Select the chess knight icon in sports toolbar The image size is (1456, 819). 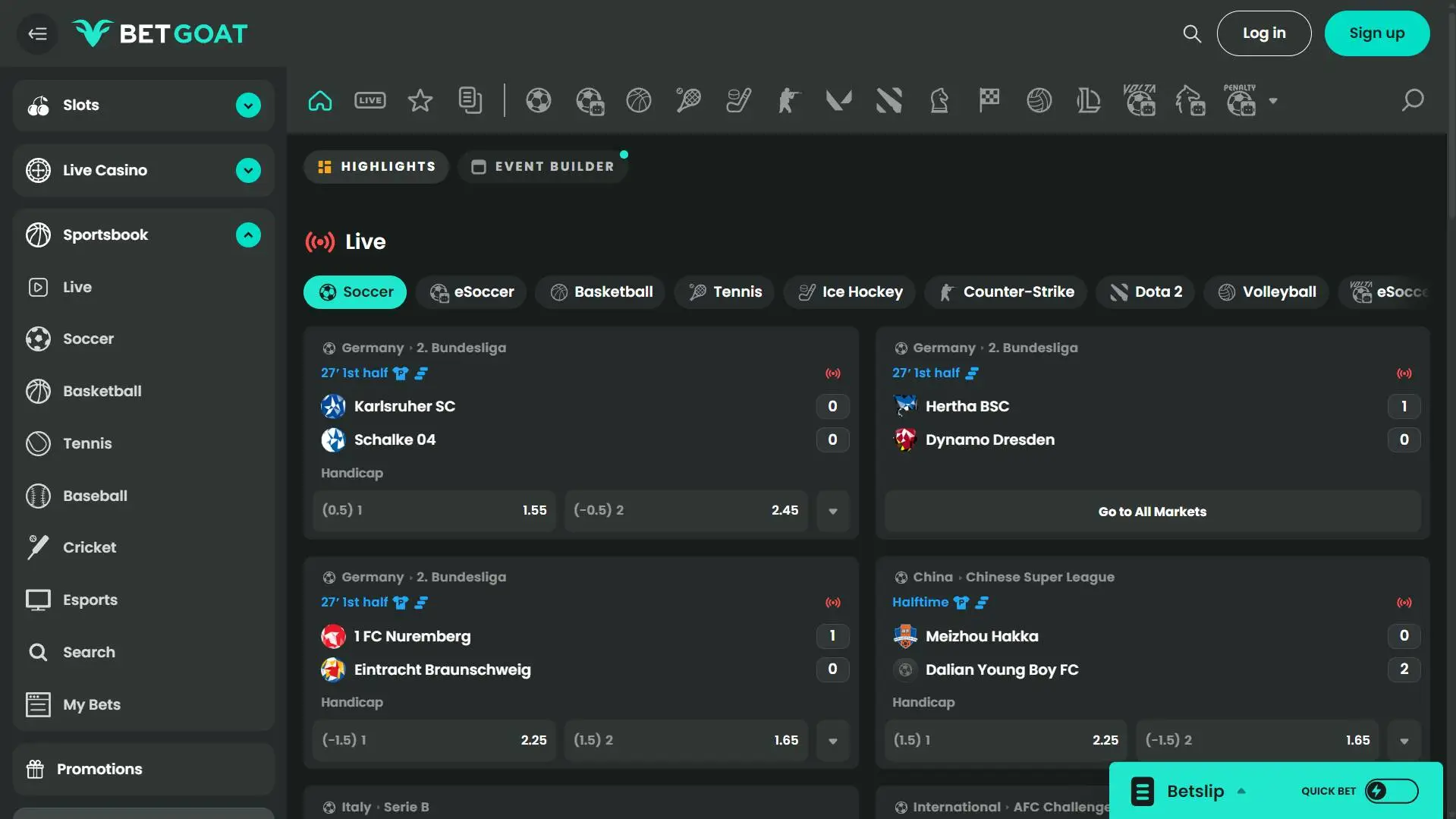click(x=939, y=100)
